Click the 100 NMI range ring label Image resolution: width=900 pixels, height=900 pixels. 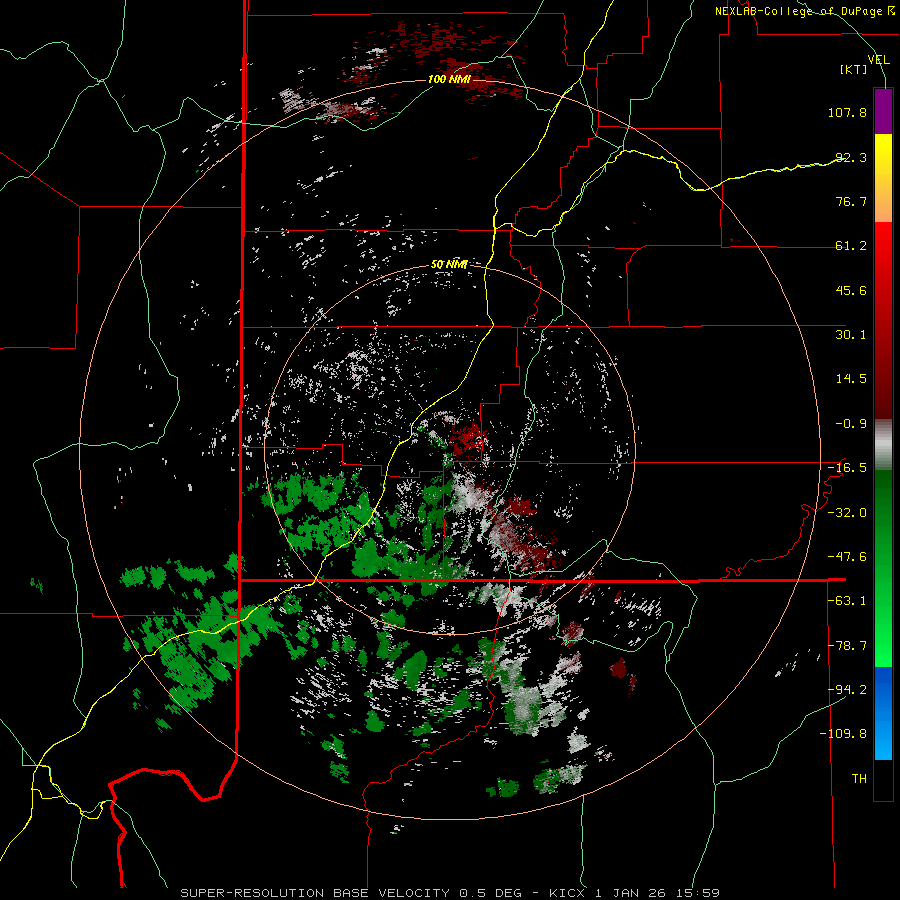[x=449, y=79]
